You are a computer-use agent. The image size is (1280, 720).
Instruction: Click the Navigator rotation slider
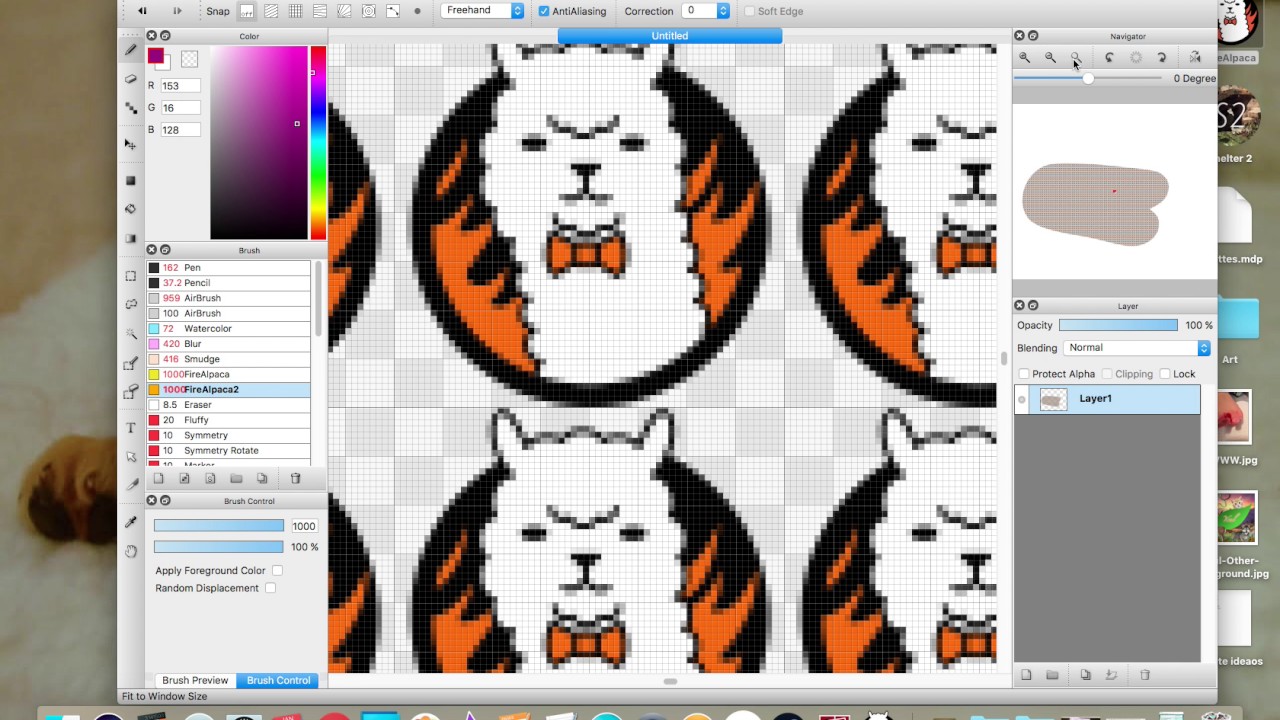[1088, 78]
